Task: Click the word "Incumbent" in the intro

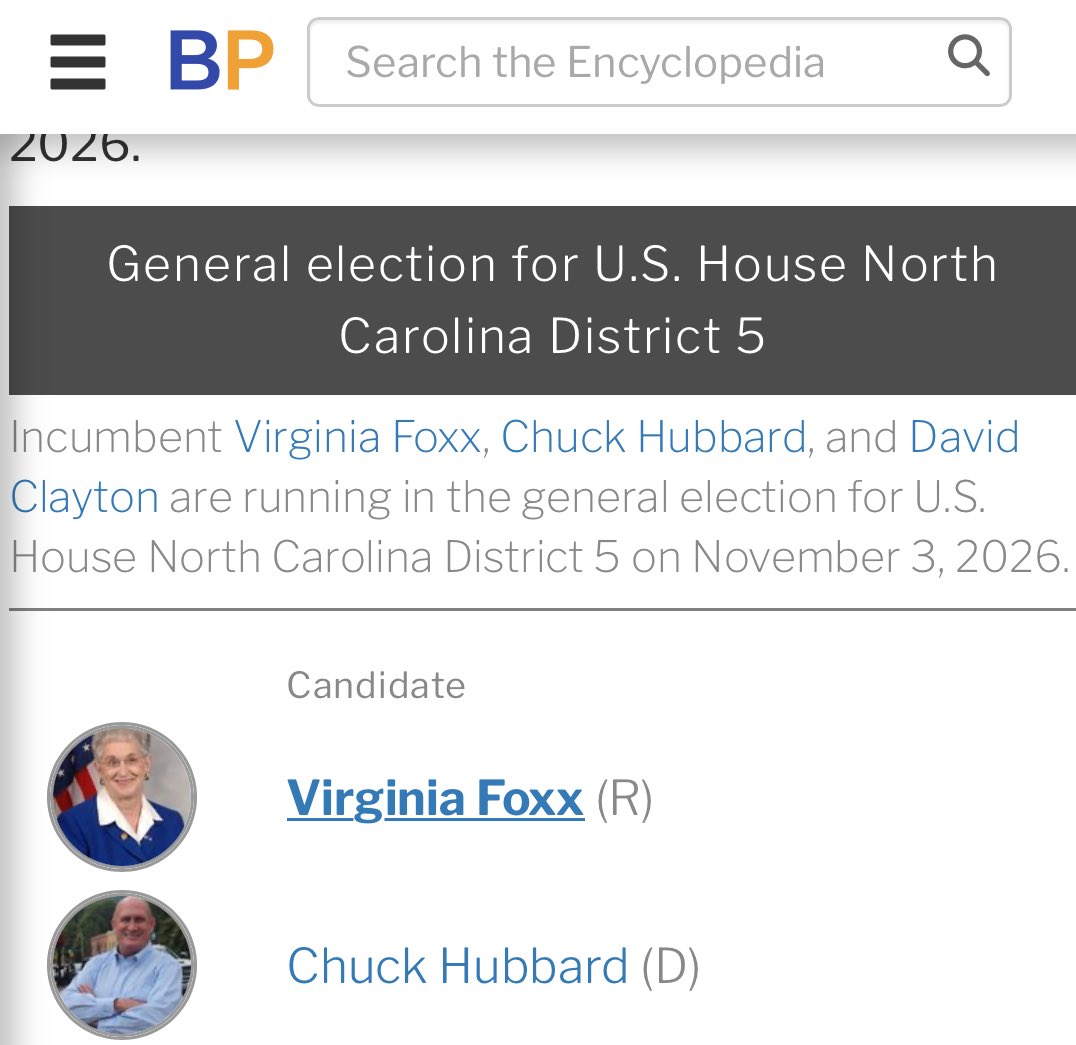Action: point(116,438)
